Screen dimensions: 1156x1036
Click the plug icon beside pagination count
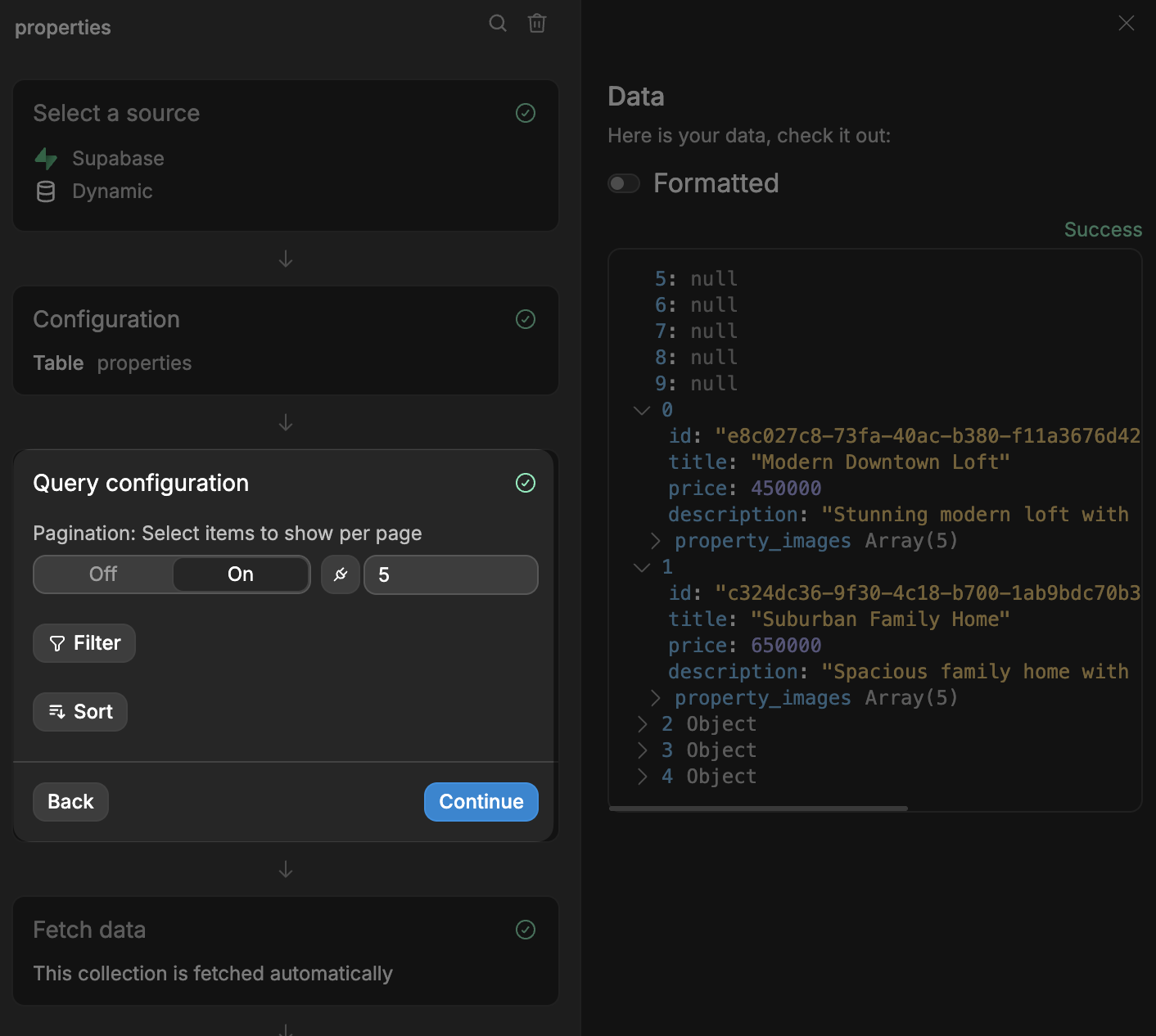[x=341, y=574]
